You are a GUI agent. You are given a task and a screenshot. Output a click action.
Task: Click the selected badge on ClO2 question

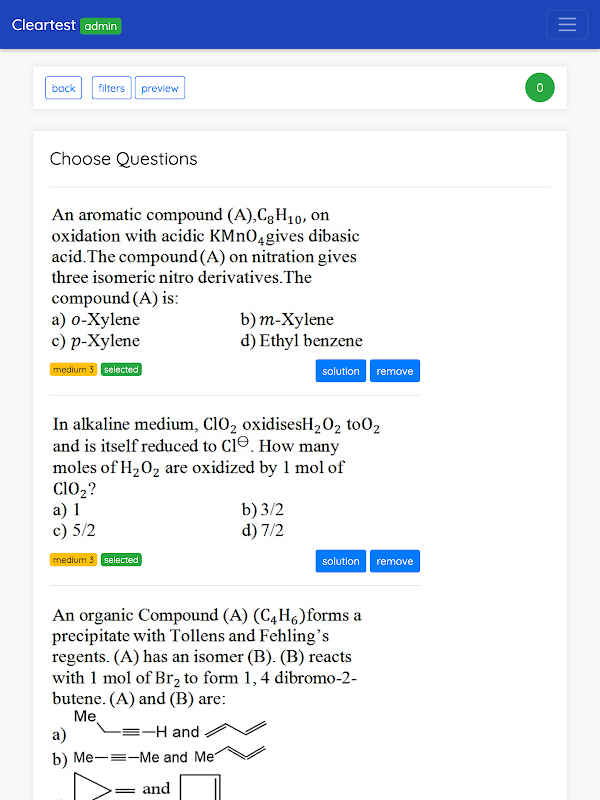coord(121,560)
